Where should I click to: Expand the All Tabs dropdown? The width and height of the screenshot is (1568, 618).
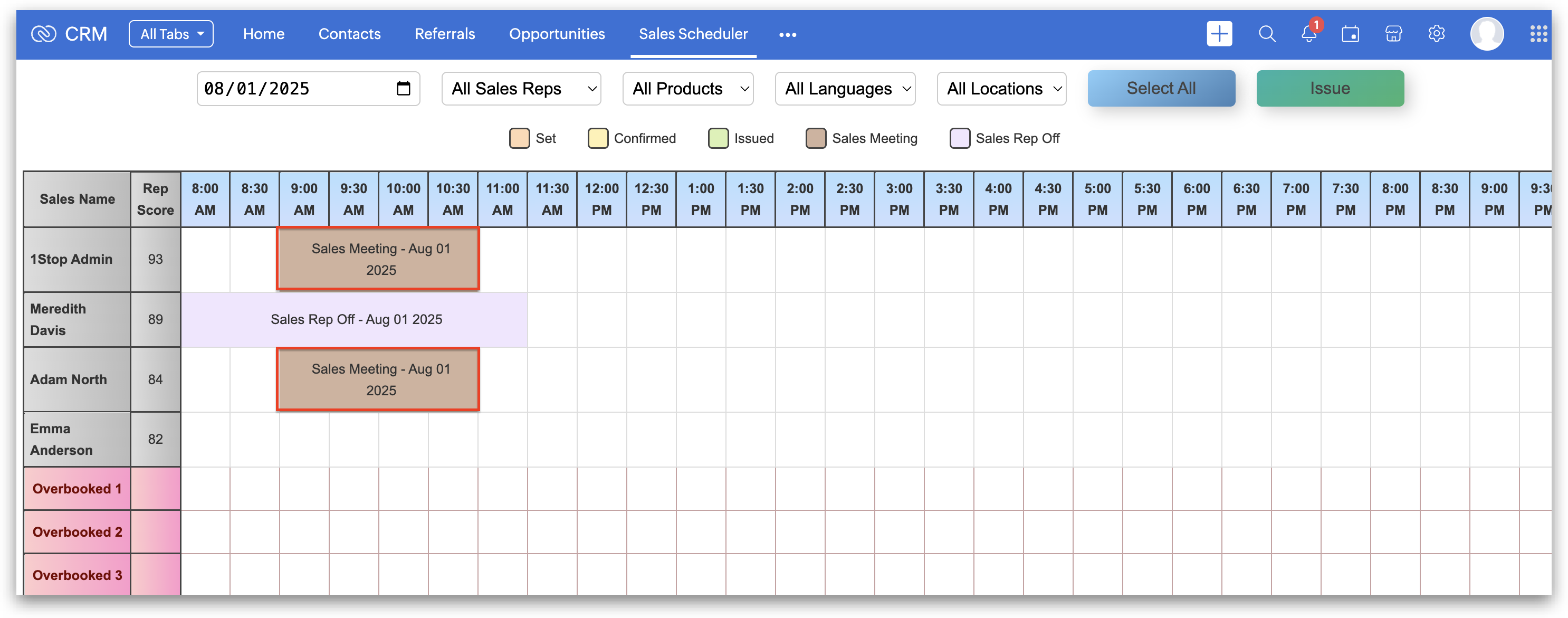click(x=171, y=34)
